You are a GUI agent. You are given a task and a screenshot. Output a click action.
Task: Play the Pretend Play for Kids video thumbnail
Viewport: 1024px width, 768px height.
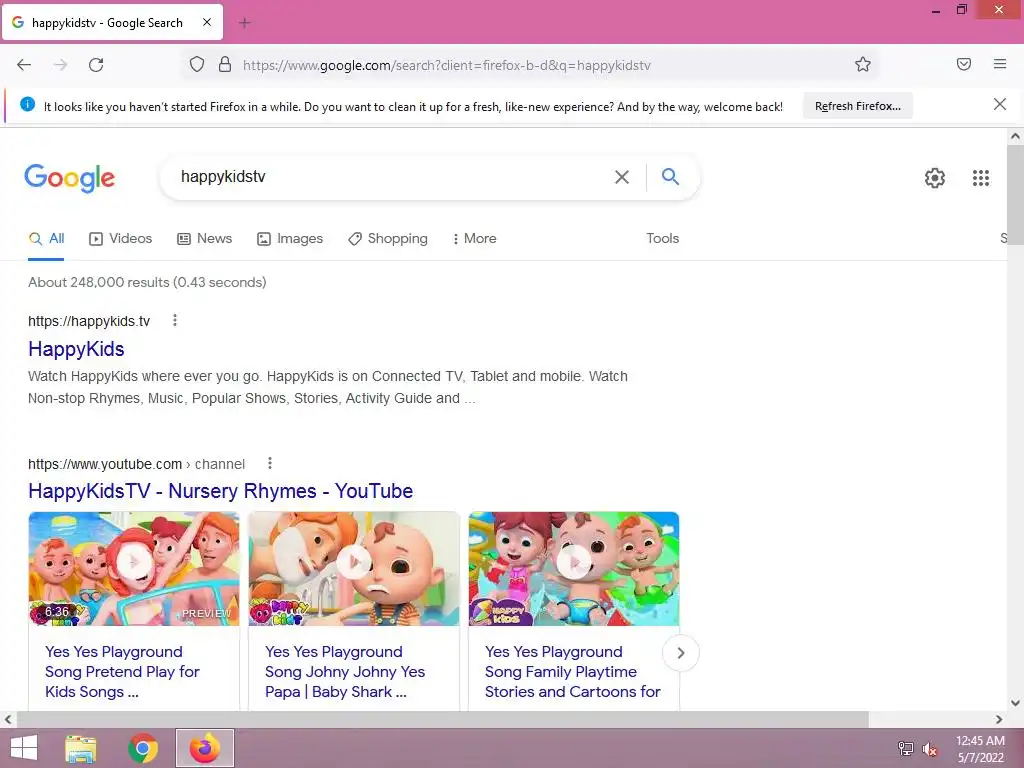[134, 569]
